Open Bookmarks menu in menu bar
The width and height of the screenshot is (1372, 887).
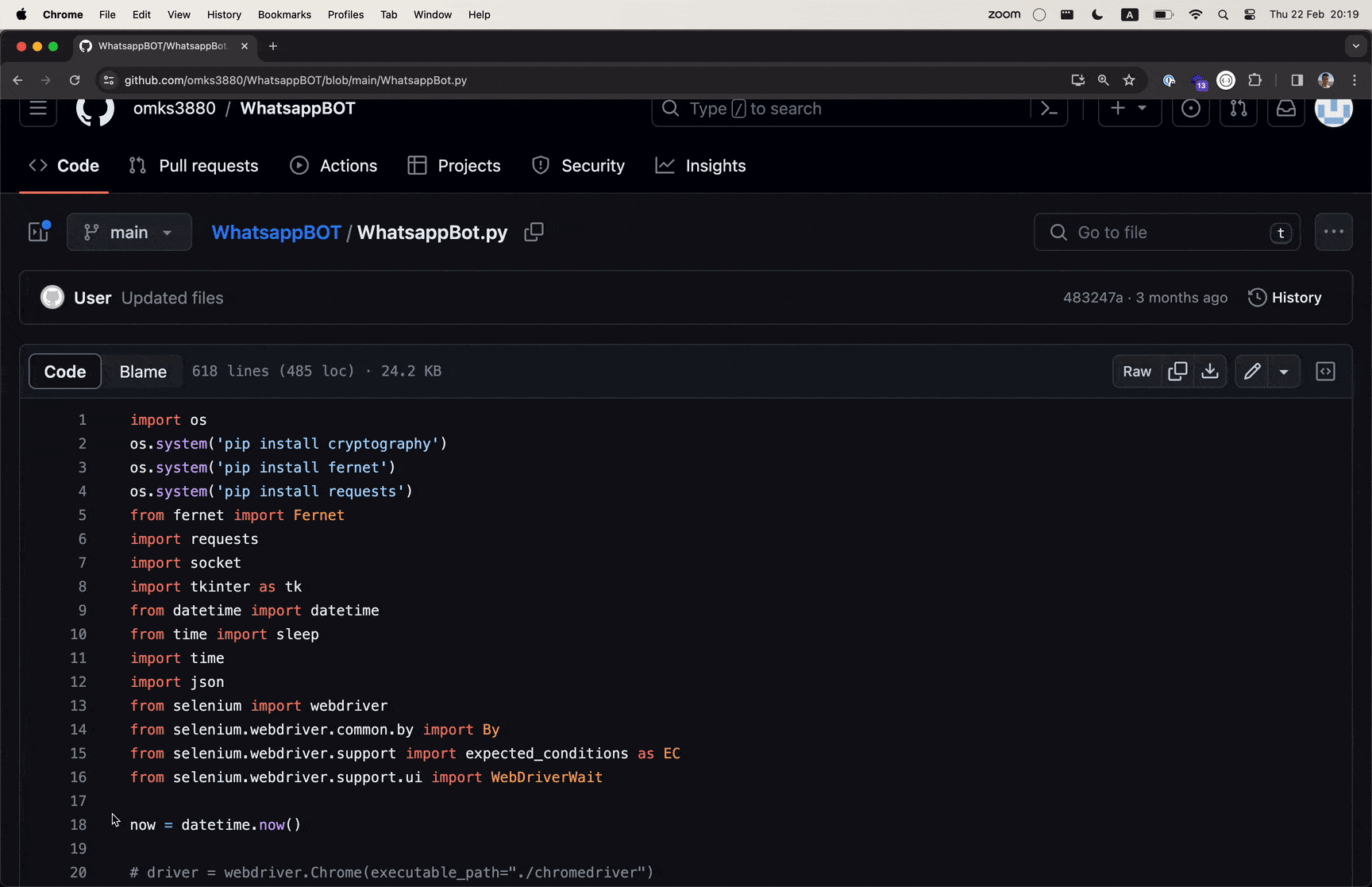tap(284, 14)
